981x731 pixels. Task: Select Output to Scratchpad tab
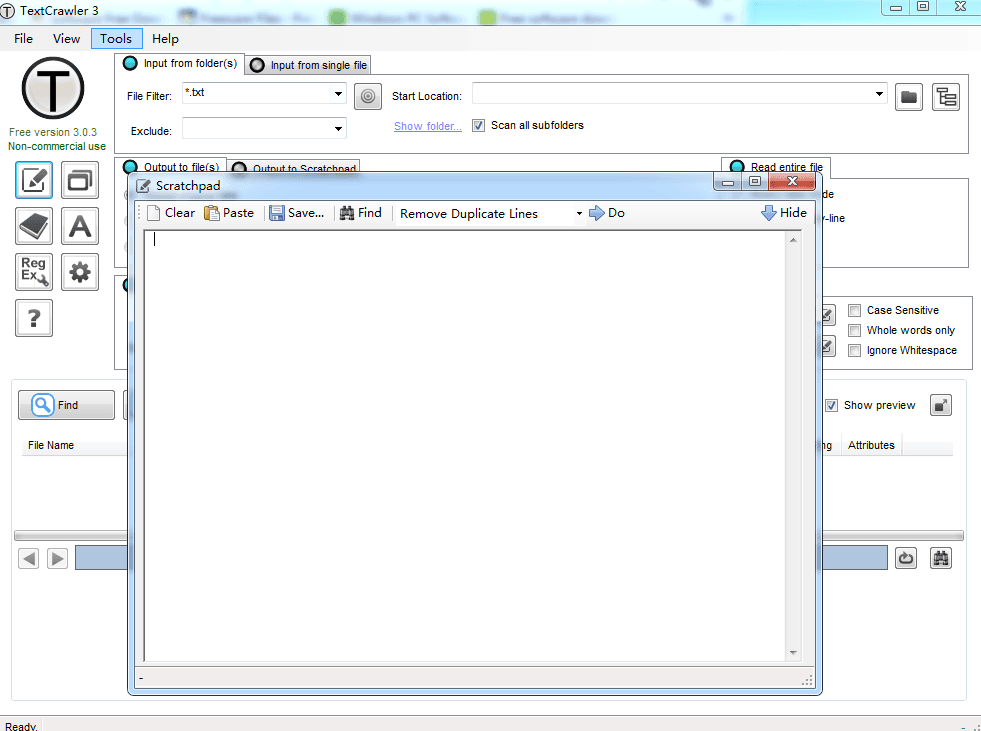[293, 168]
